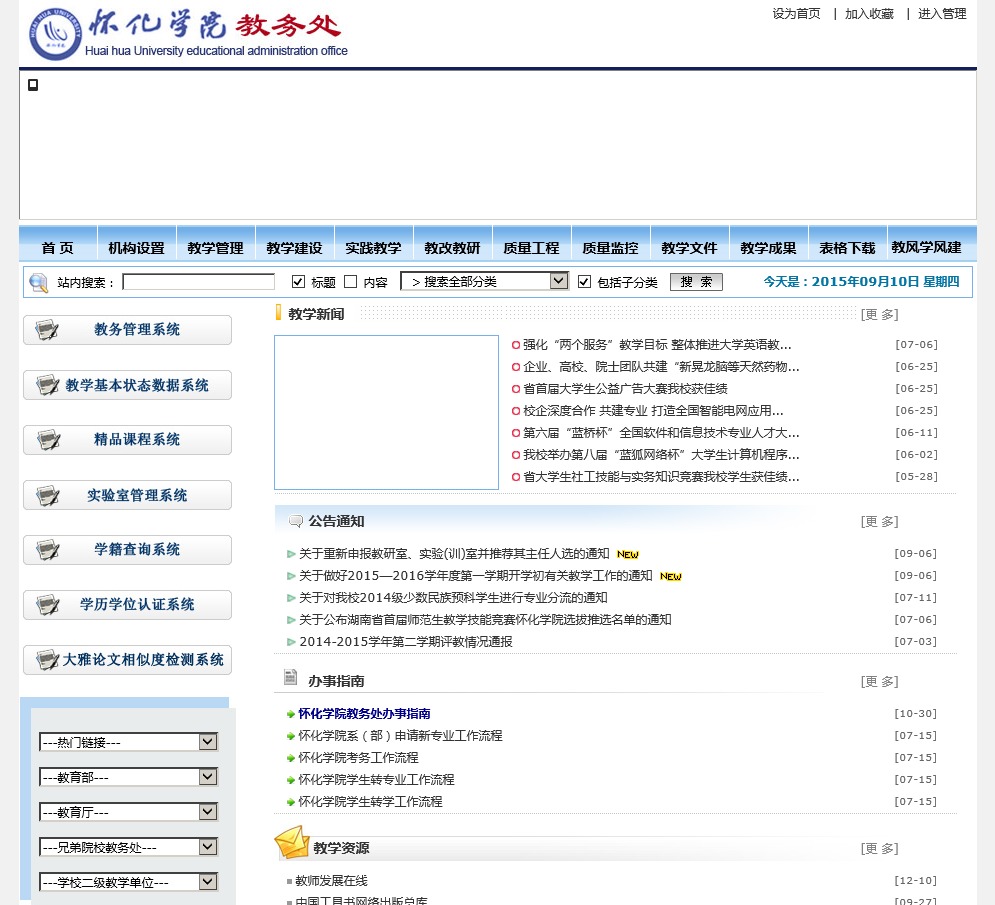Open 学籍查询系统 sidebar button
Image resolution: width=995 pixels, height=905 pixels.
coord(127,550)
